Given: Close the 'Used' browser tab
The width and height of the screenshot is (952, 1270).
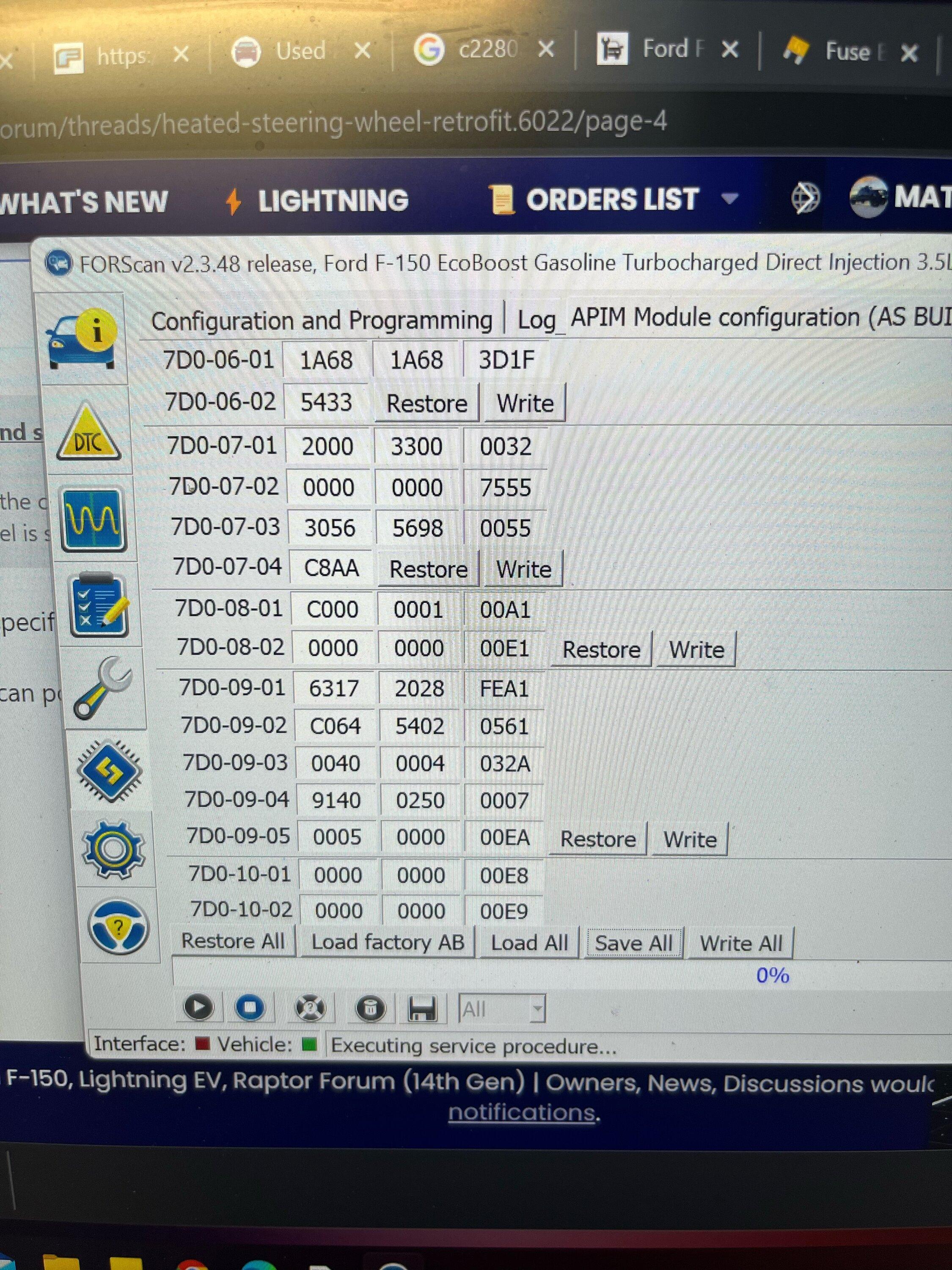Looking at the screenshot, I should tap(363, 52).
